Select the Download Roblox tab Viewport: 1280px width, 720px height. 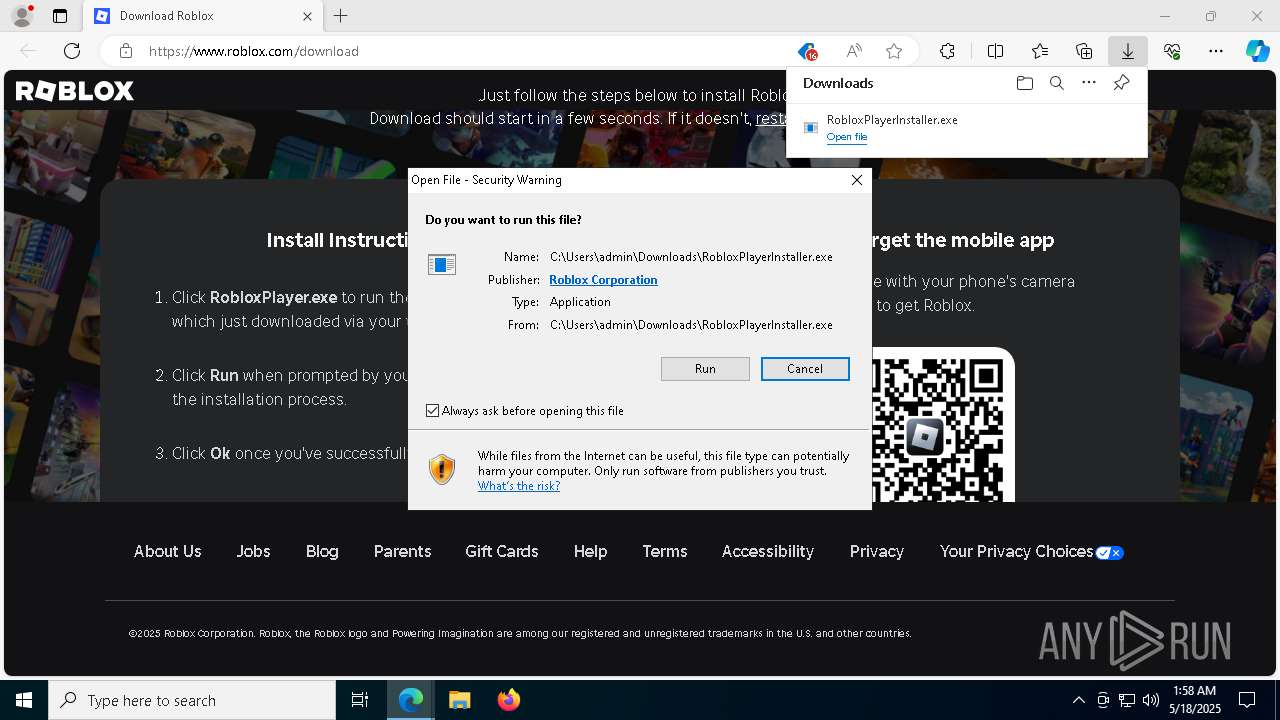[202, 16]
